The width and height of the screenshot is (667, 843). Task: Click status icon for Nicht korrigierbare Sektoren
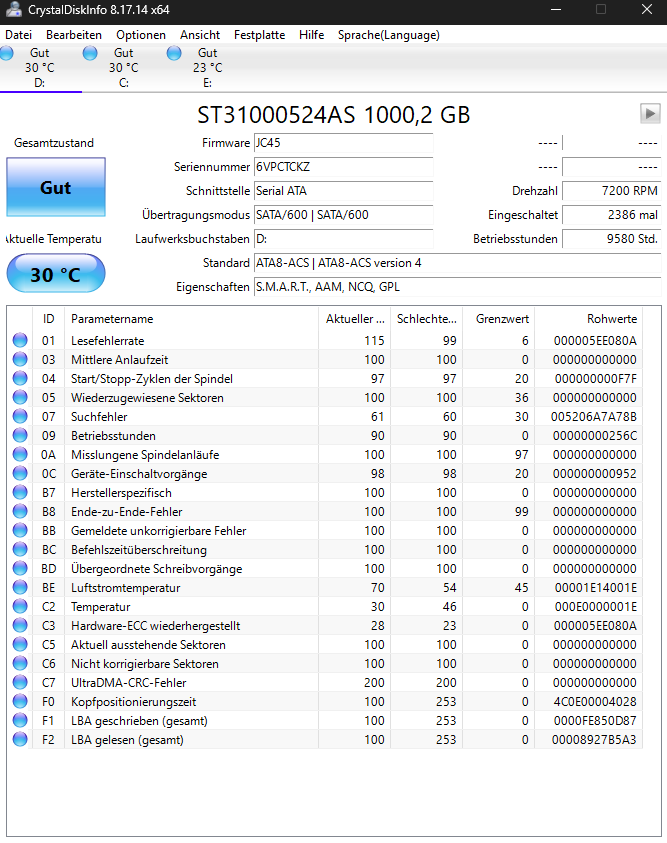[20, 663]
